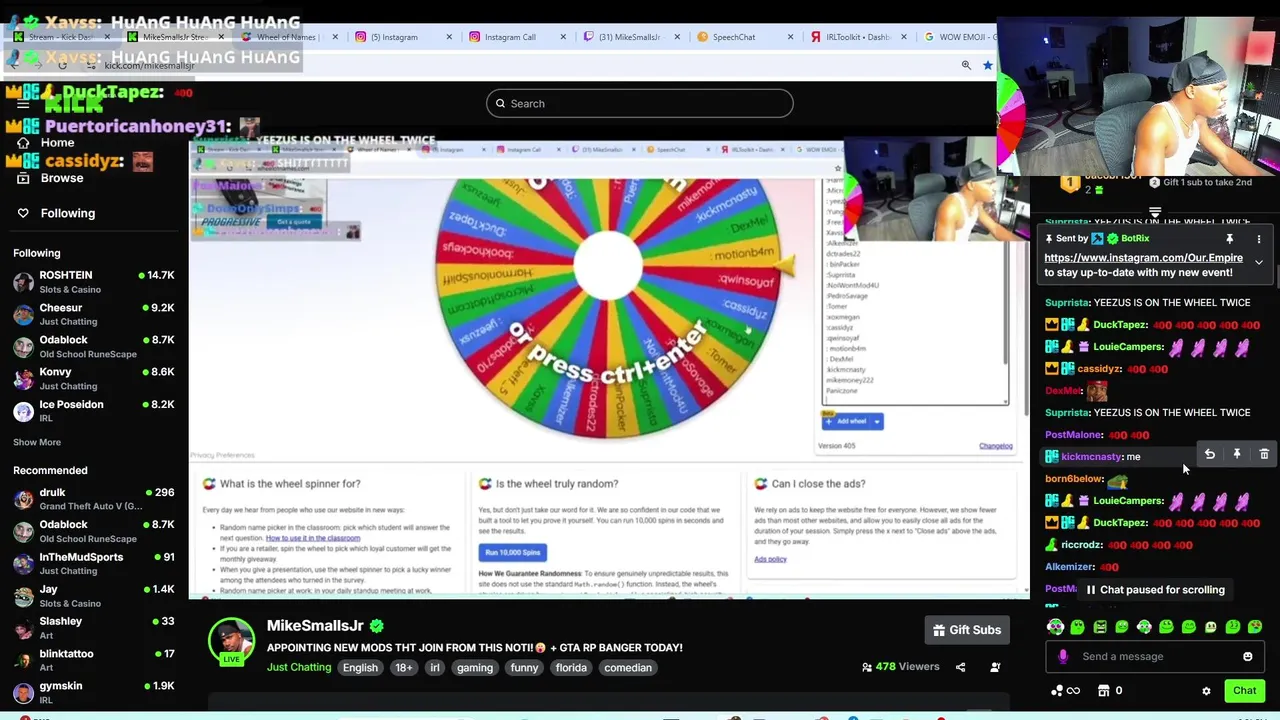Collapse the gift leaderboard handle bar
The width and height of the screenshot is (1280, 720).
1155,213
